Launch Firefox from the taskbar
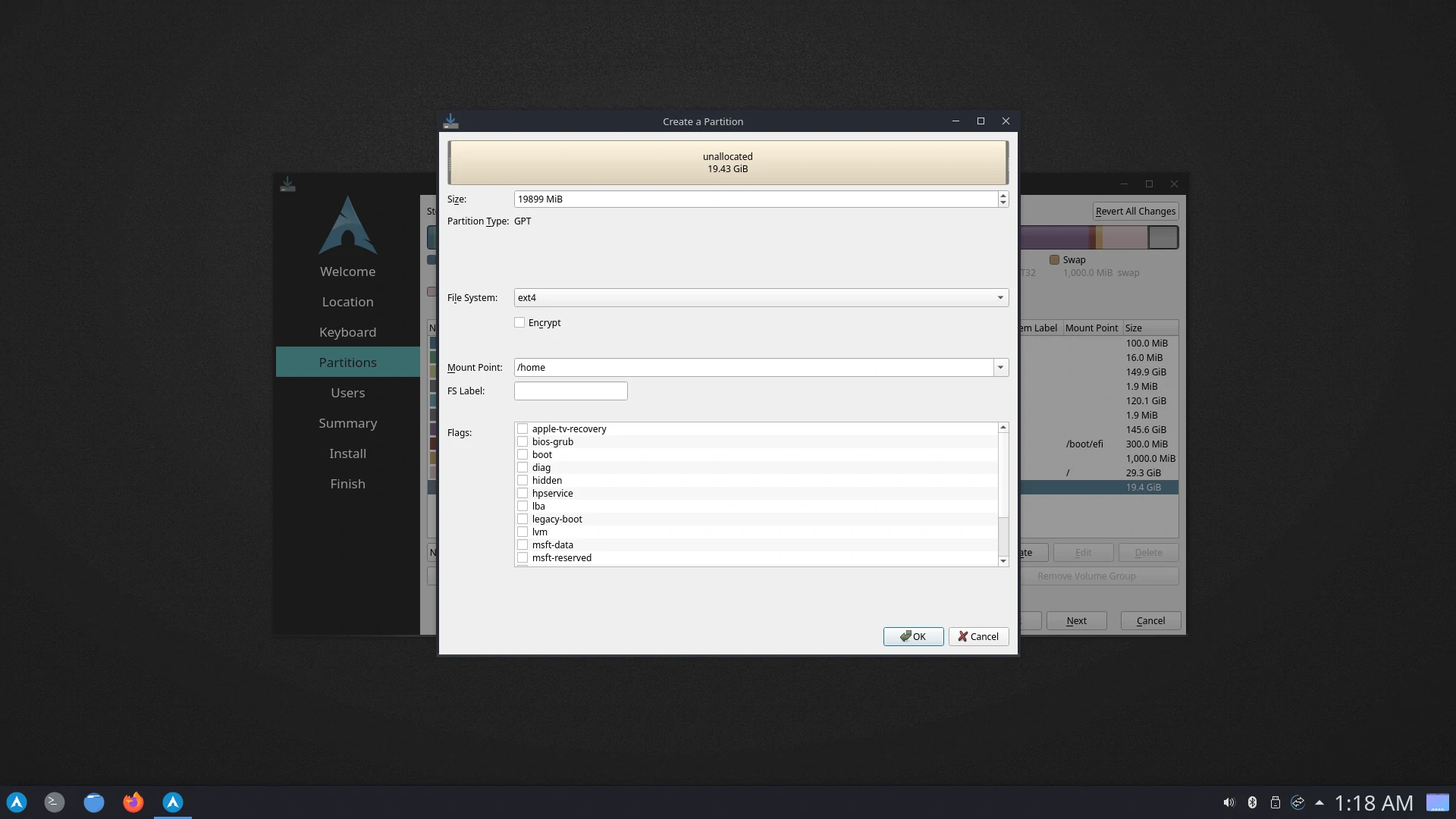The width and height of the screenshot is (1456, 819). 133,802
